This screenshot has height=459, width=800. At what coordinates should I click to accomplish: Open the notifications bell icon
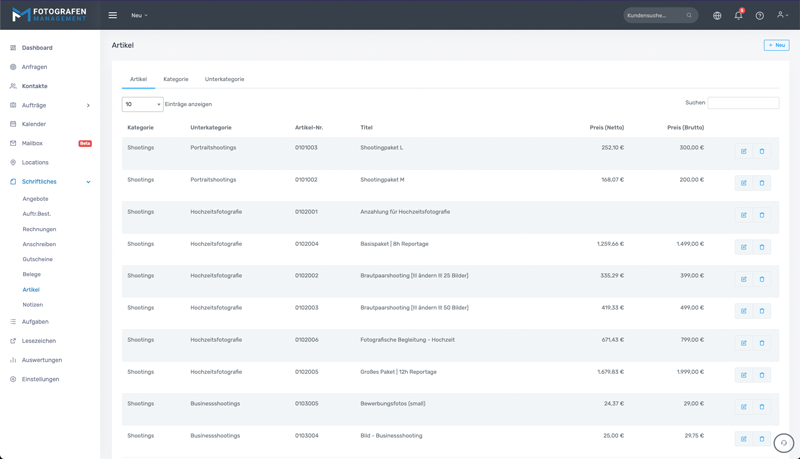click(738, 15)
